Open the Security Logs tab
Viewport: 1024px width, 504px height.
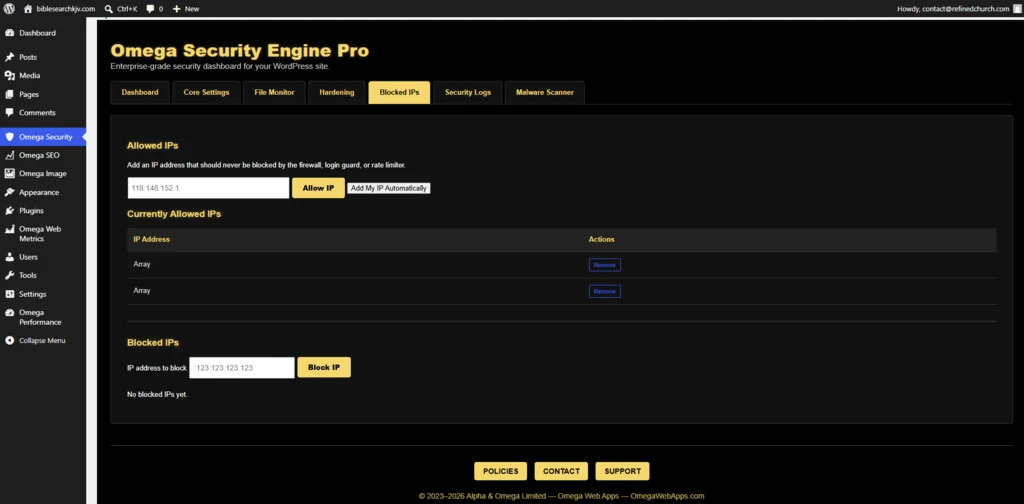point(468,93)
